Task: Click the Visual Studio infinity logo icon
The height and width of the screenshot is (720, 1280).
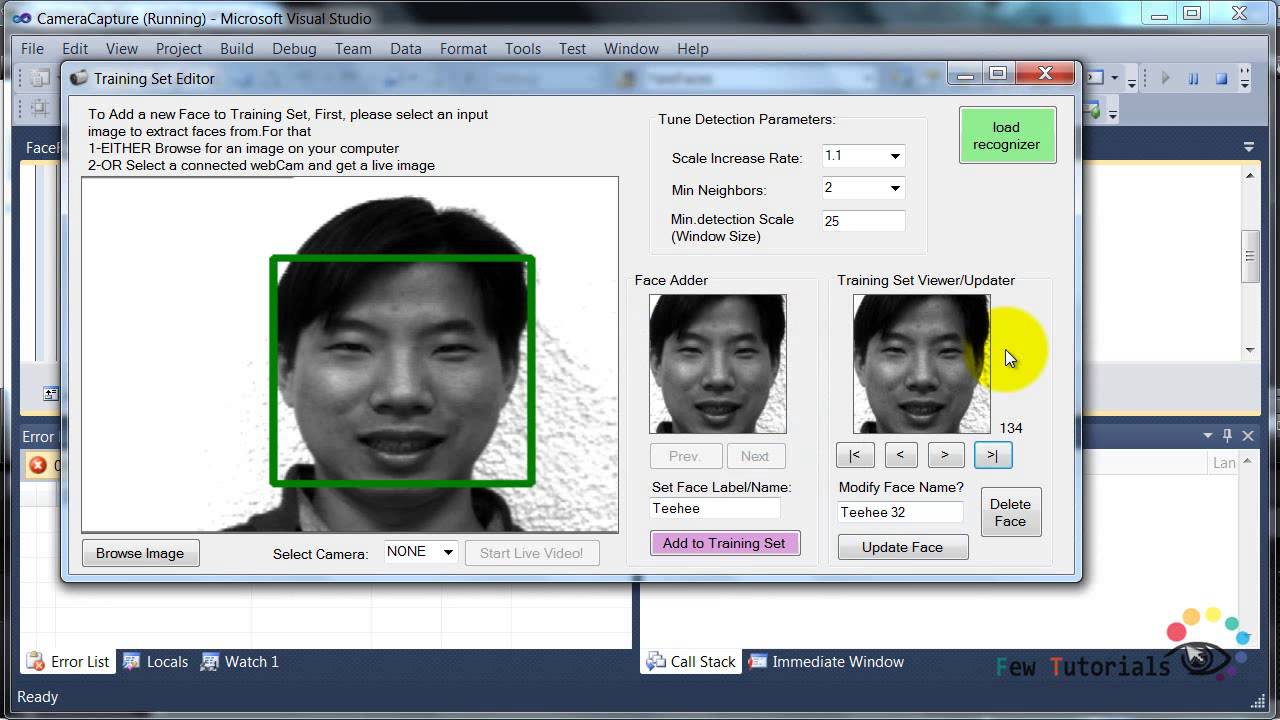Action: tap(21, 18)
